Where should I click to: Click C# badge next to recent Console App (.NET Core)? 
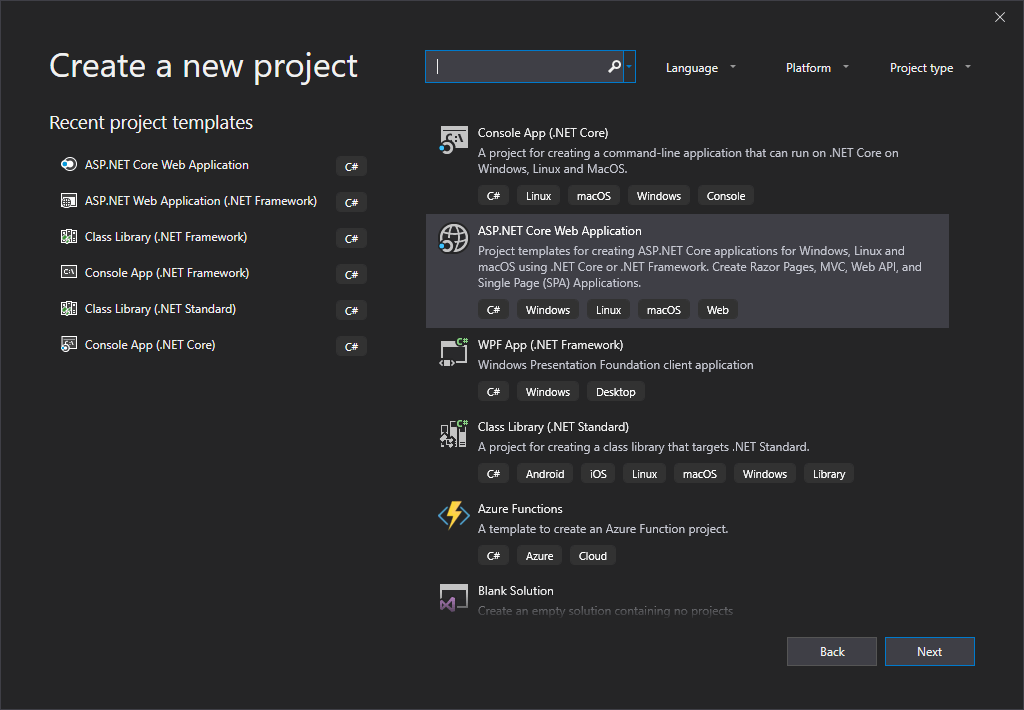[351, 346]
